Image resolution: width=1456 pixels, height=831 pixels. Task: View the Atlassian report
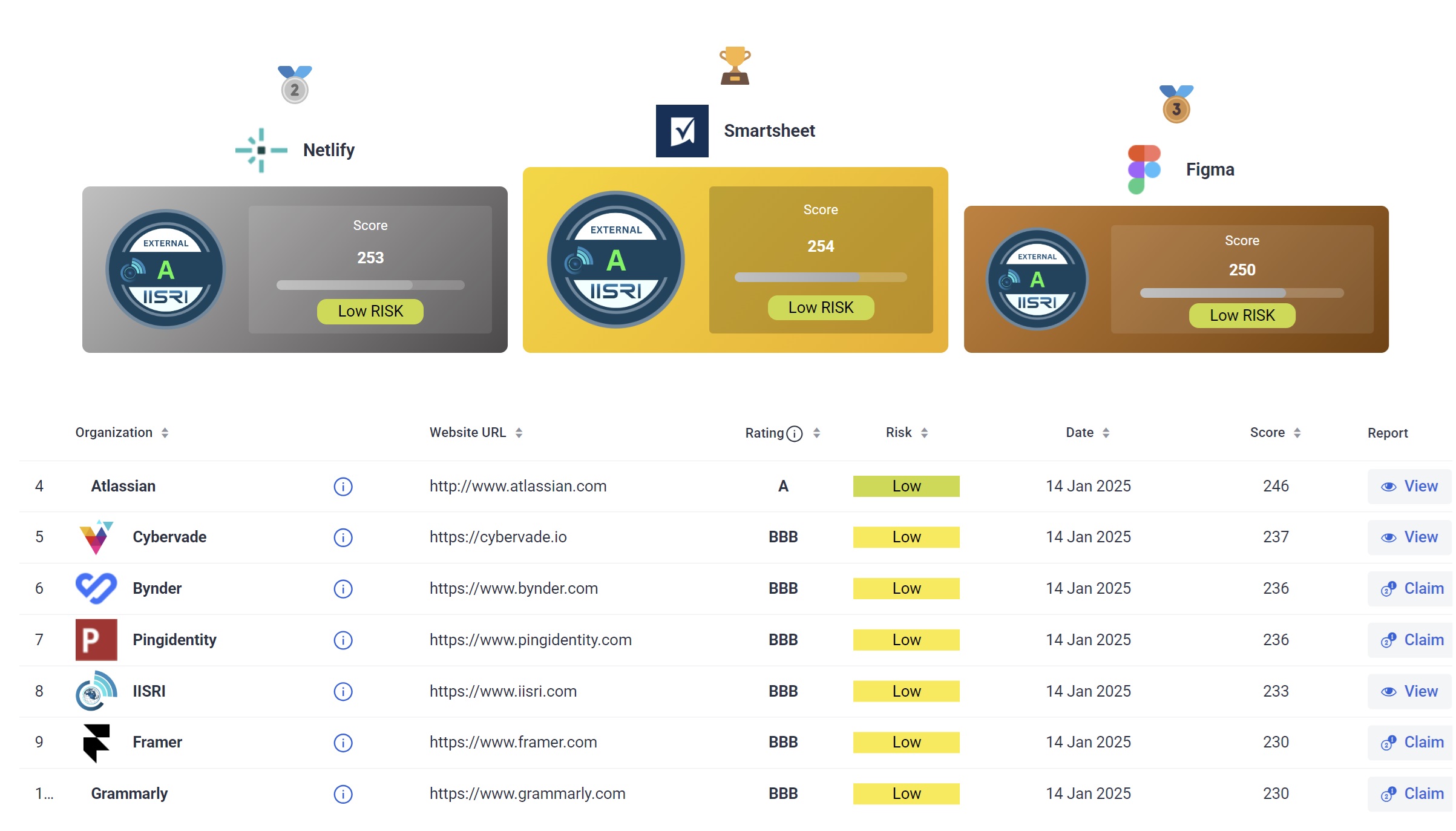tap(1409, 487)
